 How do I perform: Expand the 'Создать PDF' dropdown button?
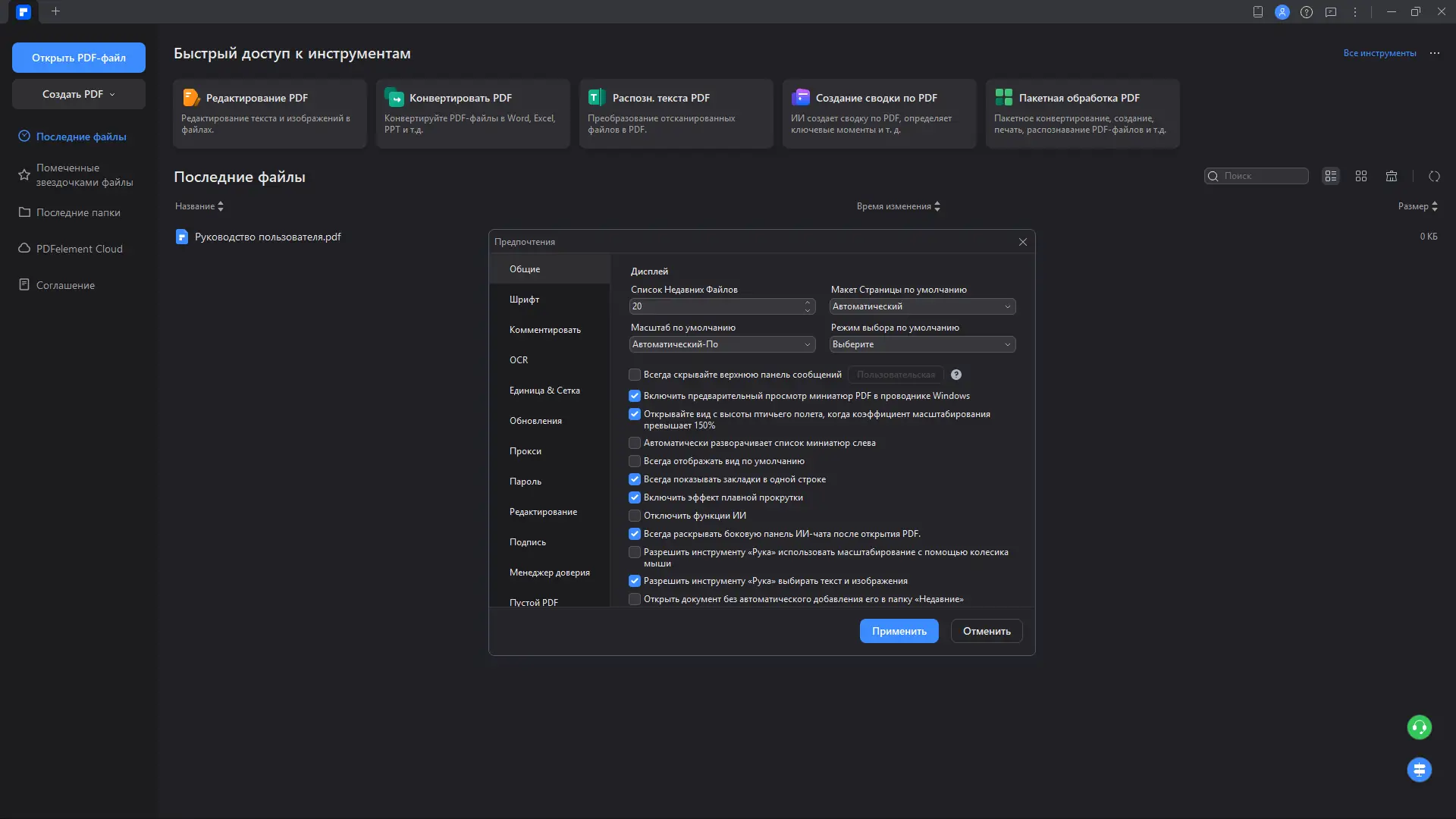coord(79,94)
